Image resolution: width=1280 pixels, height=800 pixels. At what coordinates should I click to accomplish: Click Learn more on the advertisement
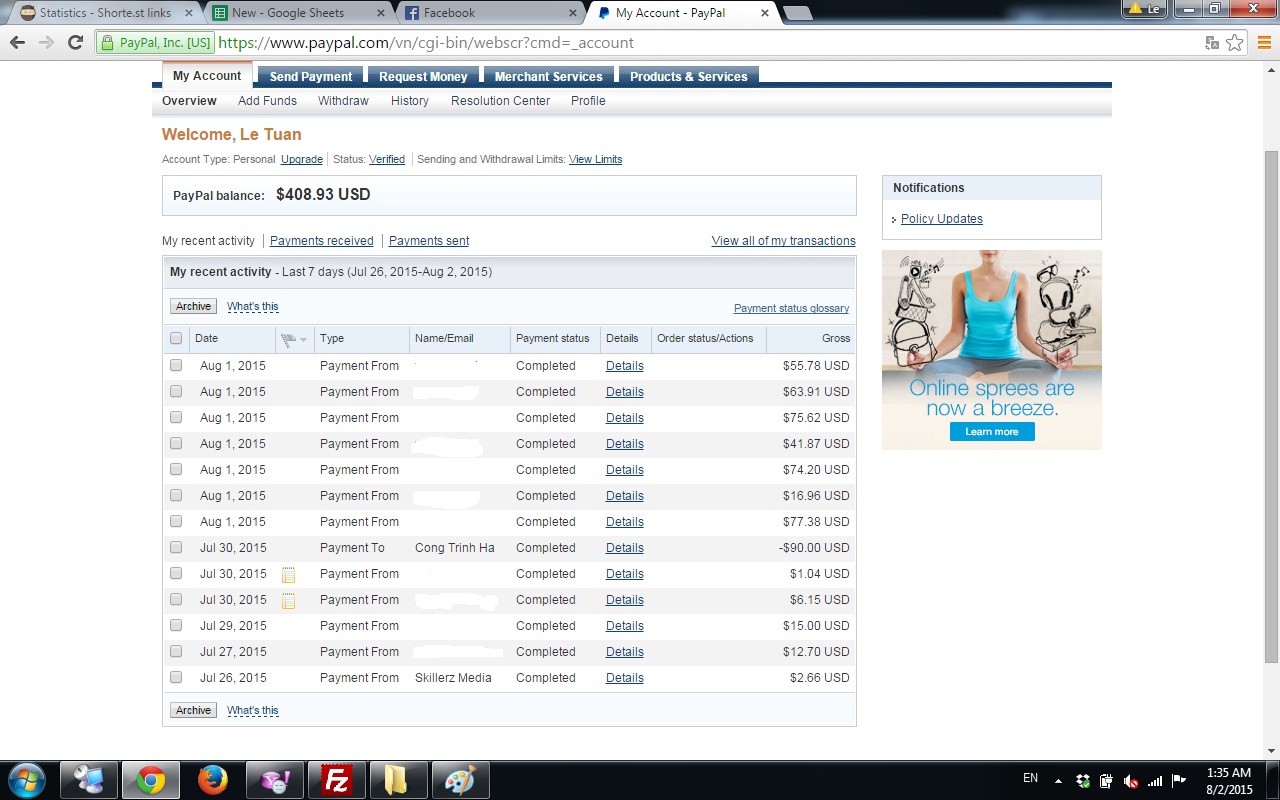992,432
